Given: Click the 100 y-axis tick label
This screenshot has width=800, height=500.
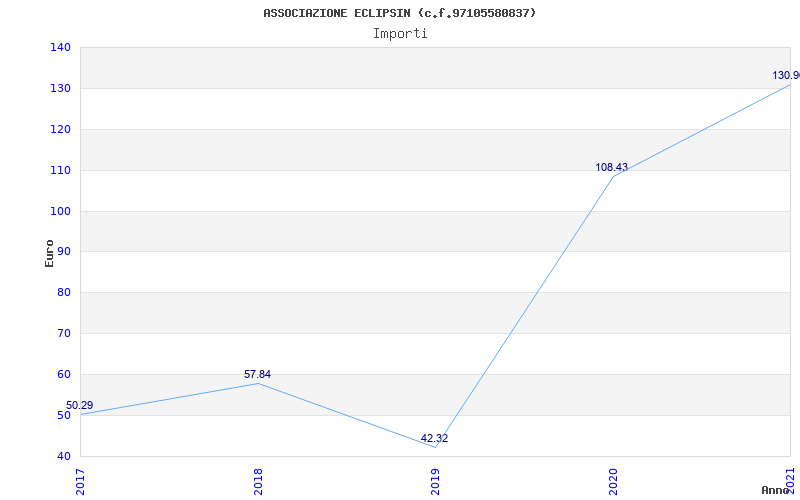Looking at the screenshot, I should (60, 211).
